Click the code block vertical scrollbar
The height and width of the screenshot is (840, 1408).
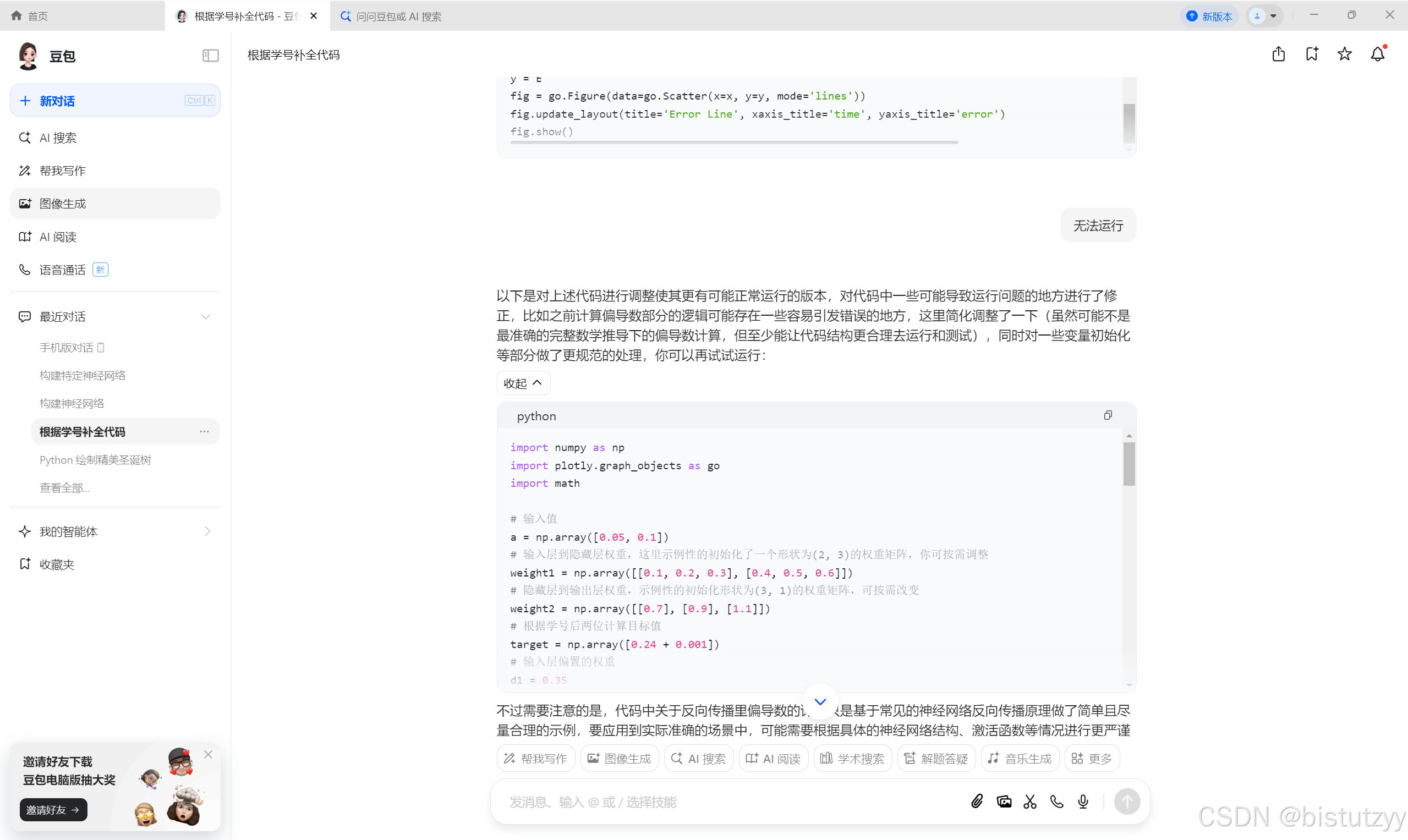[x=1128, y=464]
